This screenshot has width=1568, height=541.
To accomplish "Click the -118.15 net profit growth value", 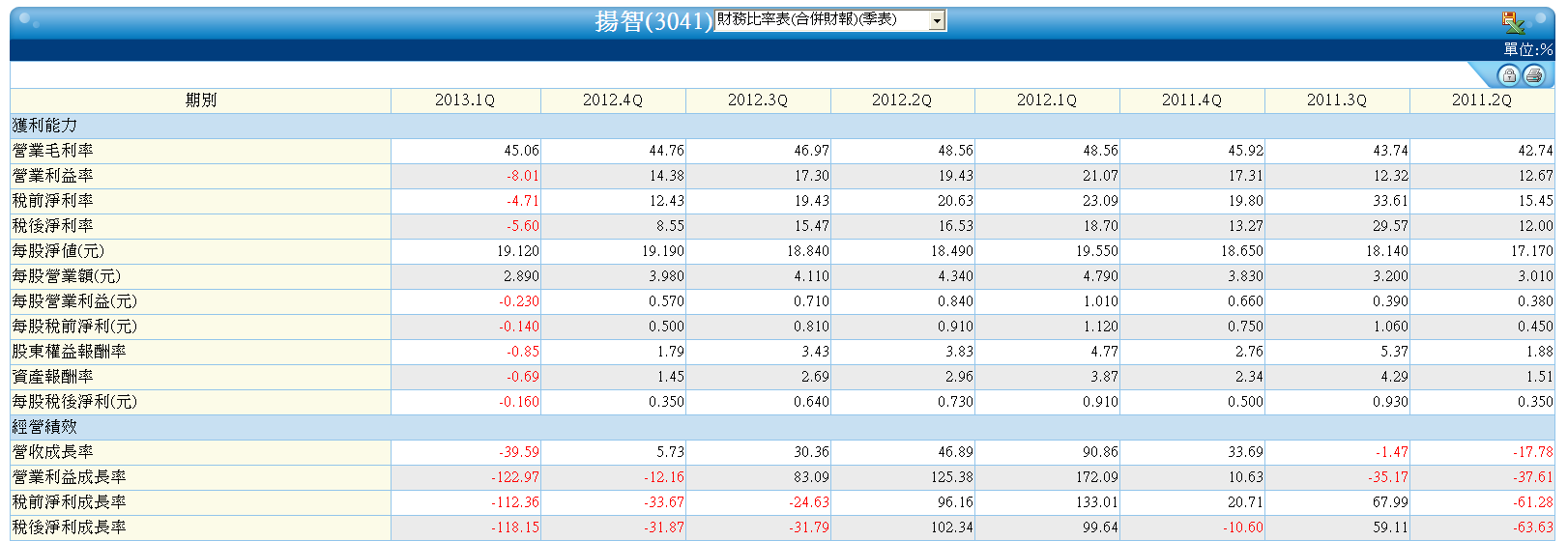I will pos(515,527).
